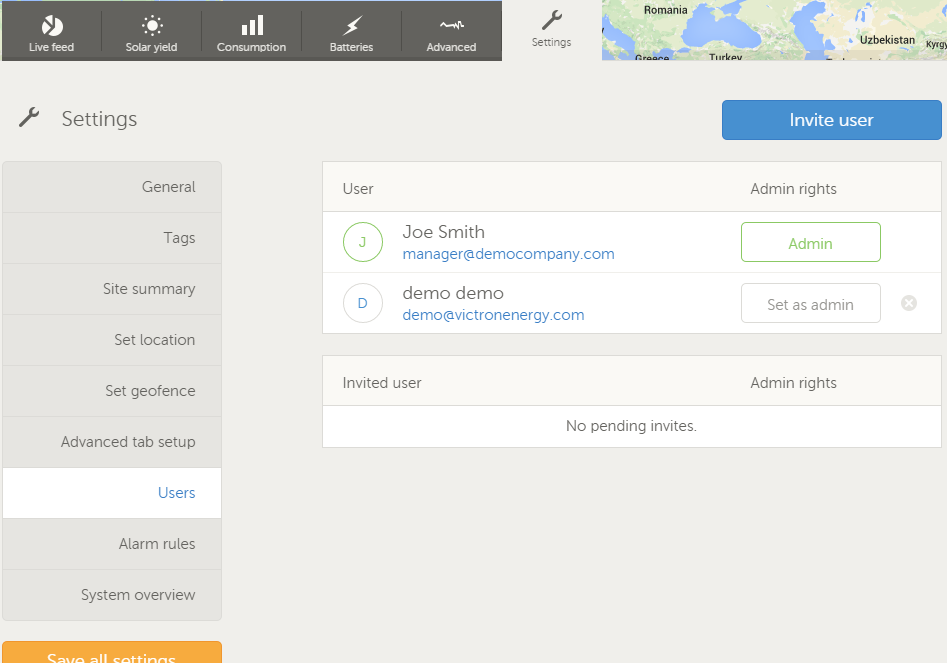Toggle Joe Smith's Admin rights button
Screen dimensions: 947x663
[810, 242]
